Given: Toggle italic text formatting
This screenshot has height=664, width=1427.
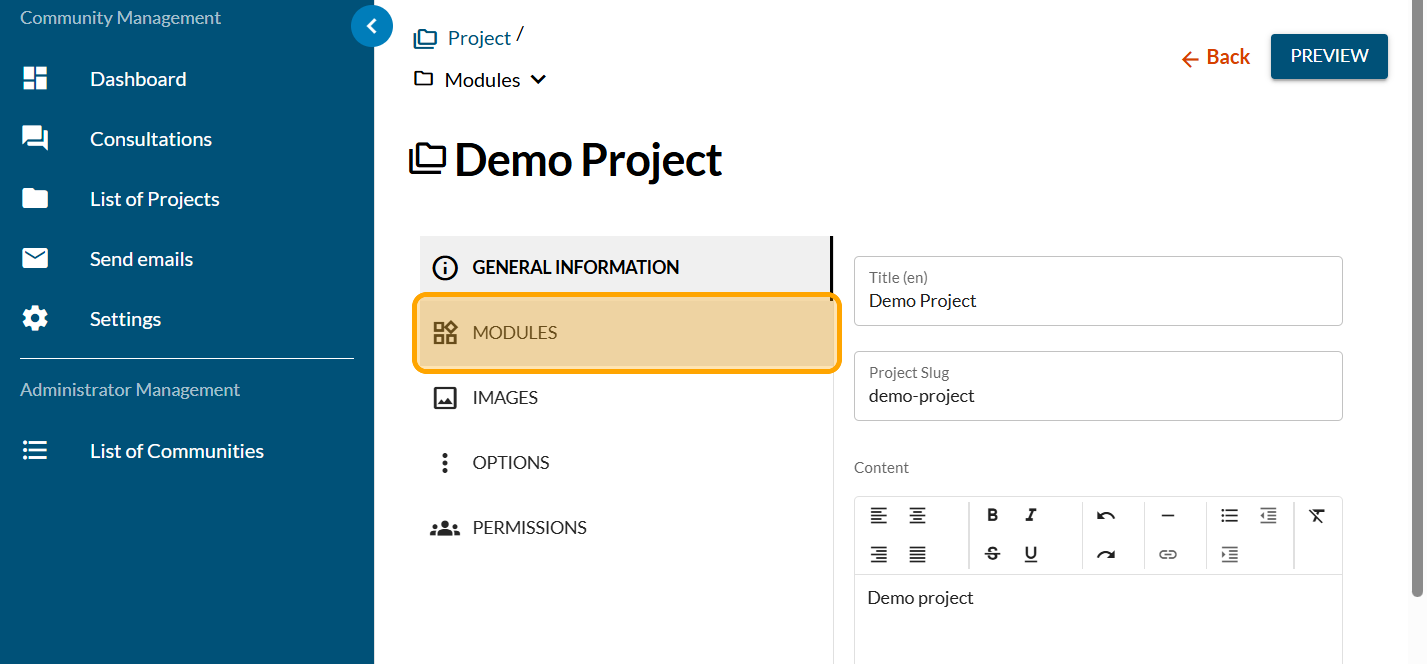Looking at the screenshot, I should (x=1030, y=516).
